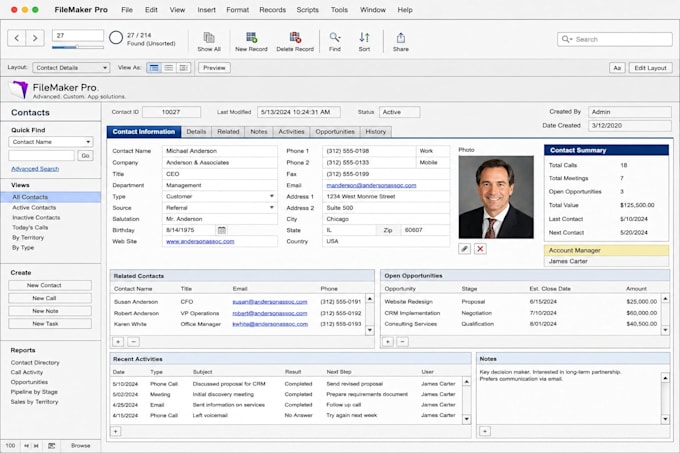The height and width of the screenshot is (453, 680).
Task: Click the record navigation slider
Action: pos(78,47)
